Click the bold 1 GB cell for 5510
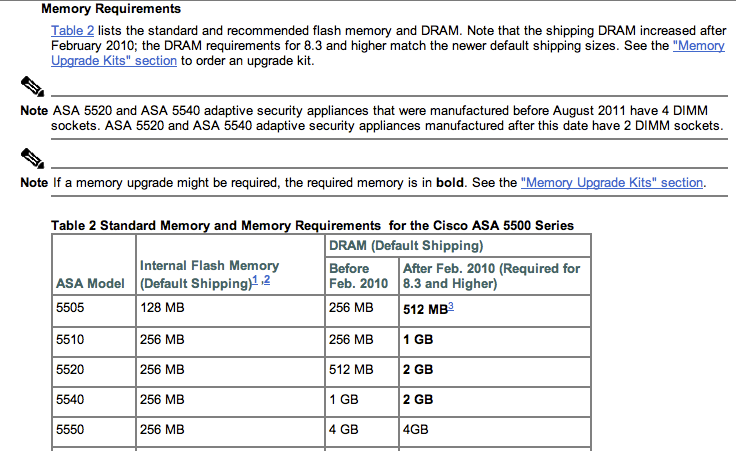 417,340
